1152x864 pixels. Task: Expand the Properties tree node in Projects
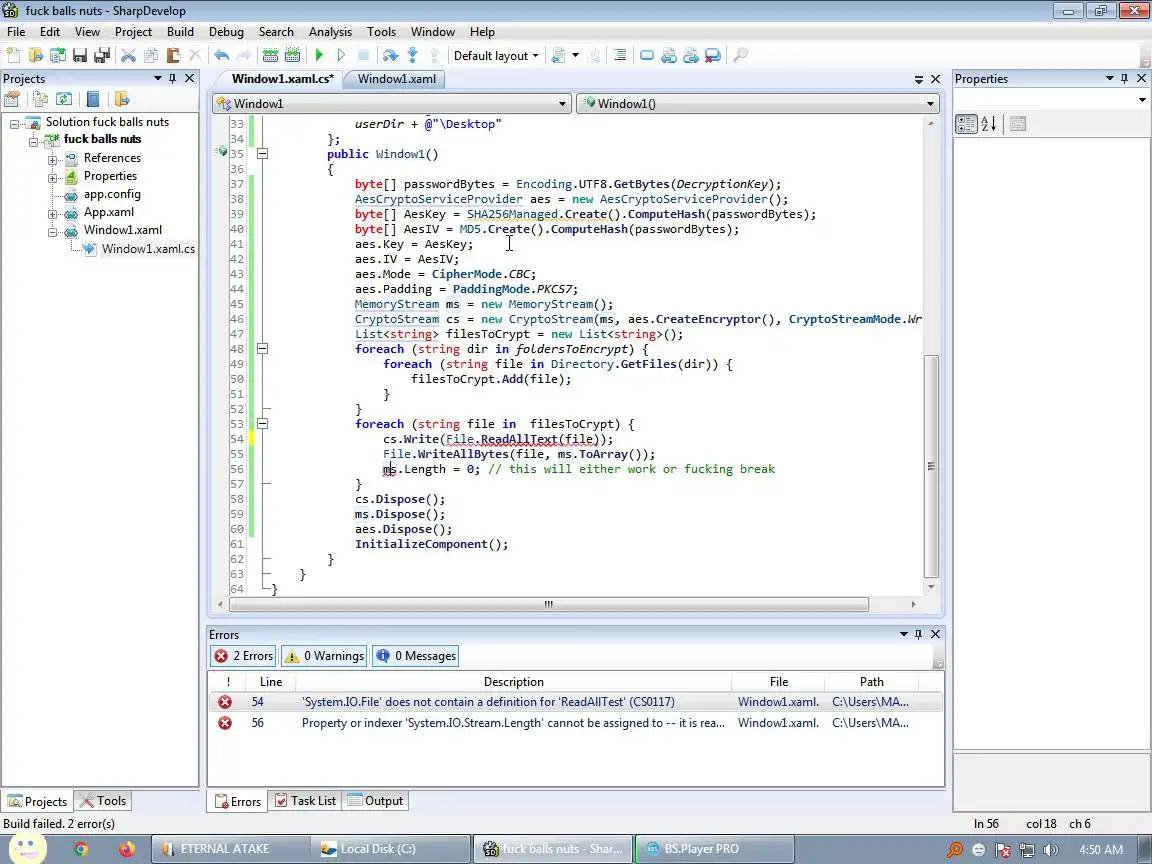52,177
